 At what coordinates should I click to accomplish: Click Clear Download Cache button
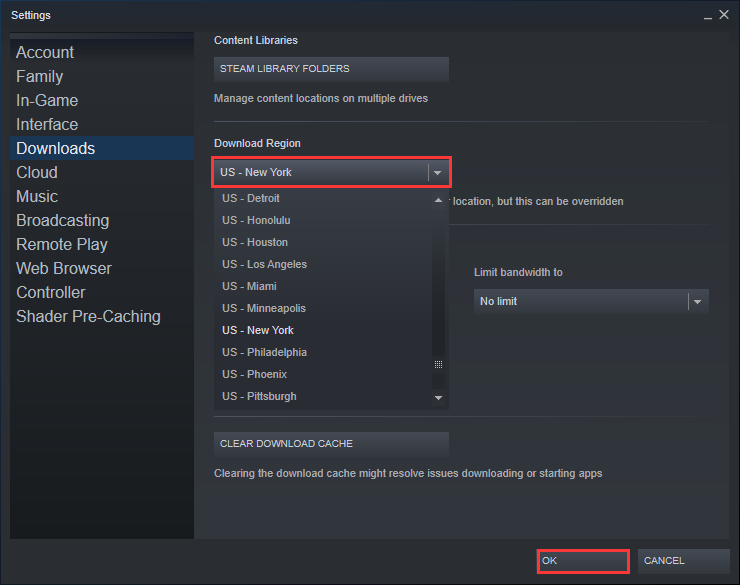tap(331, 443)
